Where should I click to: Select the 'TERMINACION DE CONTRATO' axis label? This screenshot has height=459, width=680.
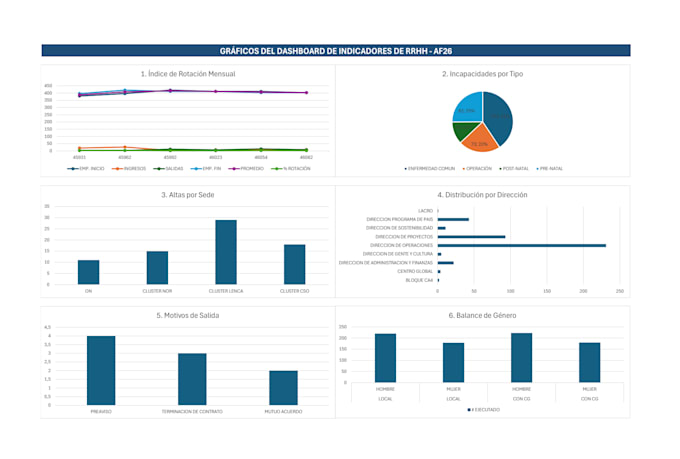(x=192, y=412)
